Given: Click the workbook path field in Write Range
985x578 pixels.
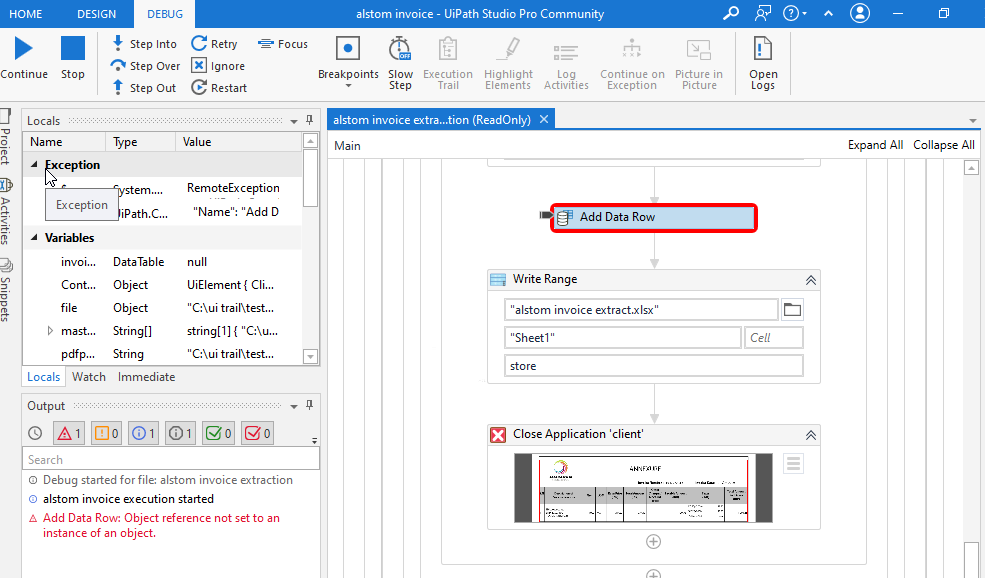Looking at the screenshot, I should coord(641,310).
